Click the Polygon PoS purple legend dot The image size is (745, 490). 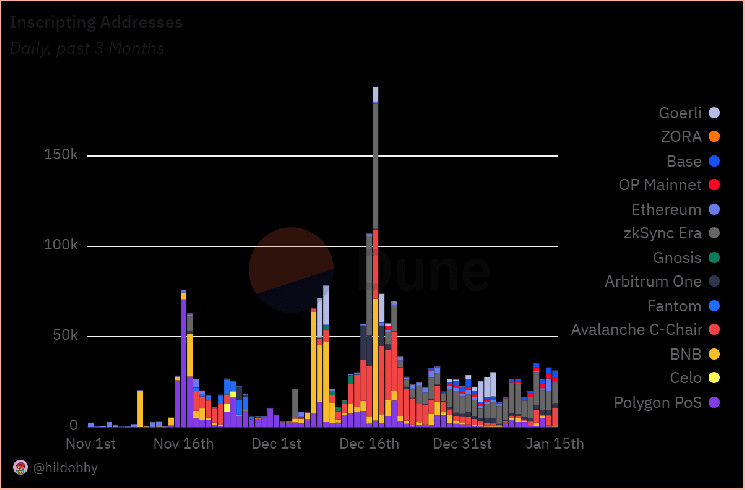(x=714, y=403)
